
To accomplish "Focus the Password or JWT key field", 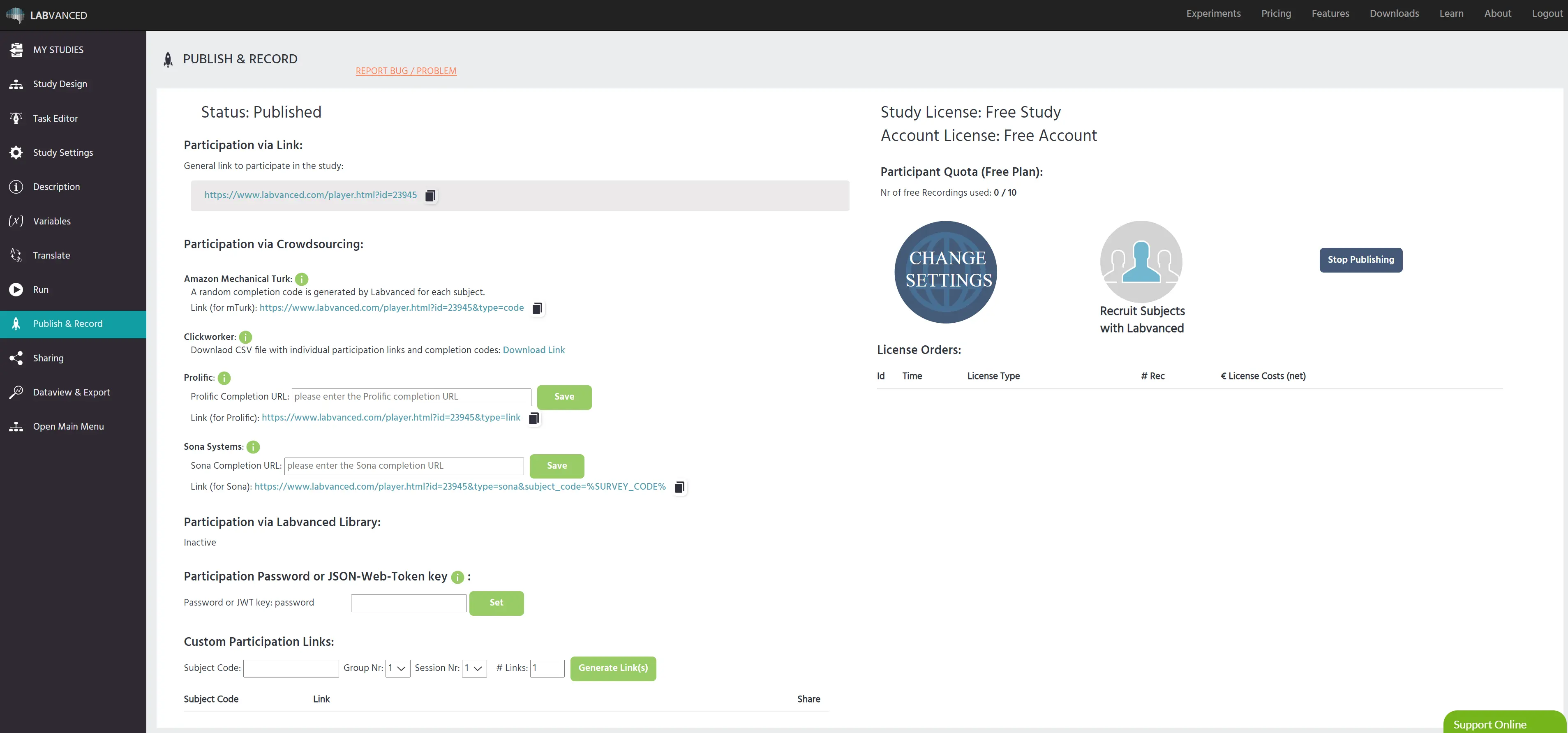I will point(409,603).
